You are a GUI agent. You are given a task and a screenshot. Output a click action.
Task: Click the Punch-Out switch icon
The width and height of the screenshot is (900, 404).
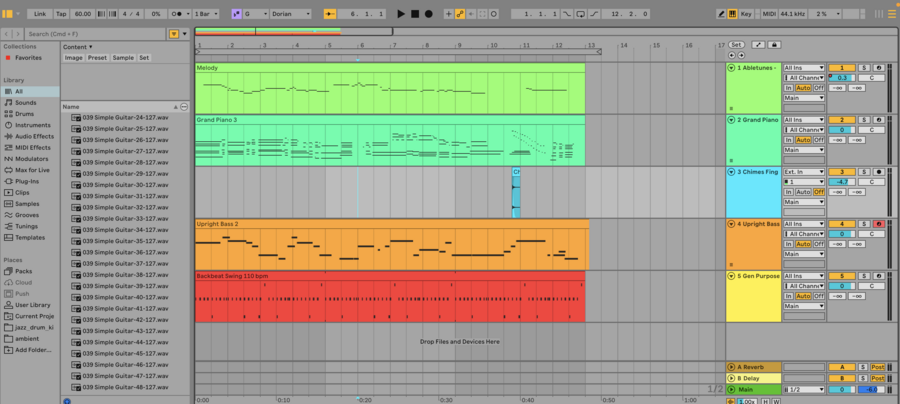[x=595, y=14]
